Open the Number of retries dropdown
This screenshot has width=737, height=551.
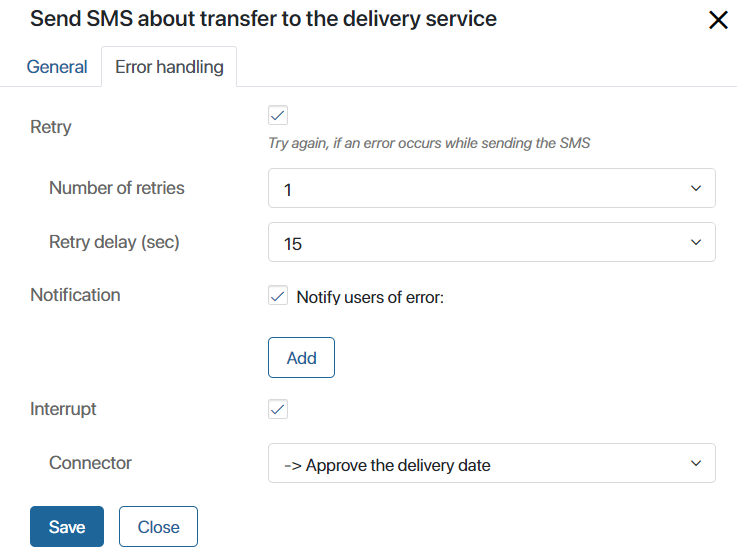point(492,188)
